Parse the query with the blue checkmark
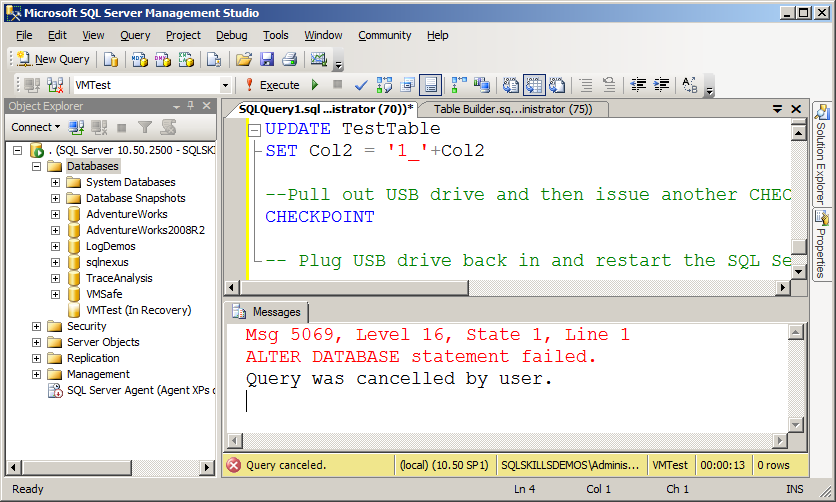Screen dimensions: 836x502 pyautogui.click(x=361, y=85)
